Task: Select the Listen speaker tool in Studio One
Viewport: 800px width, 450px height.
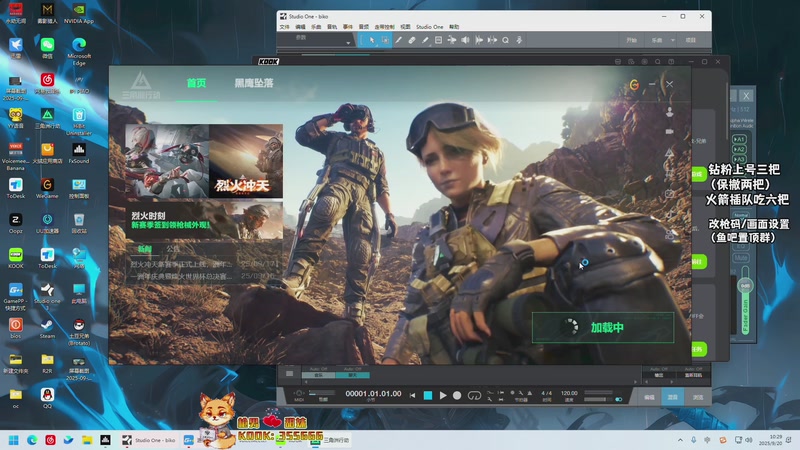Action: coord(465,40)
